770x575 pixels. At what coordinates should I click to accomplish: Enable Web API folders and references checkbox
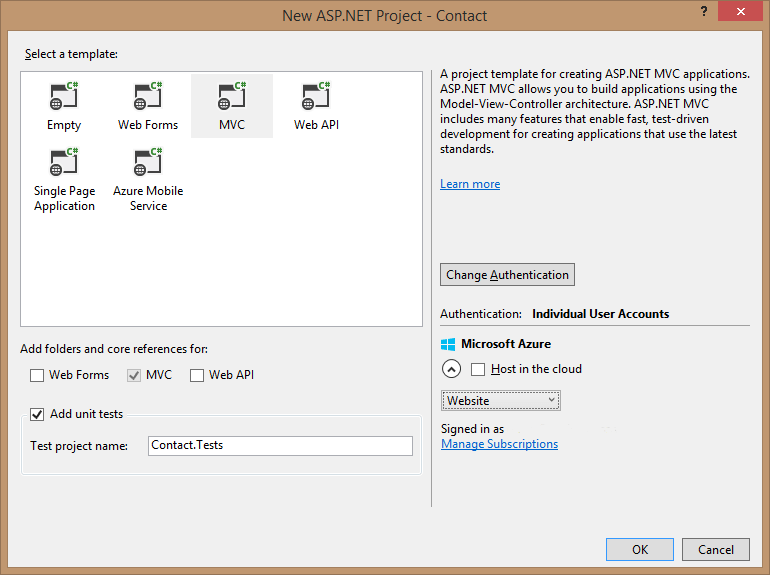(197, 375)
